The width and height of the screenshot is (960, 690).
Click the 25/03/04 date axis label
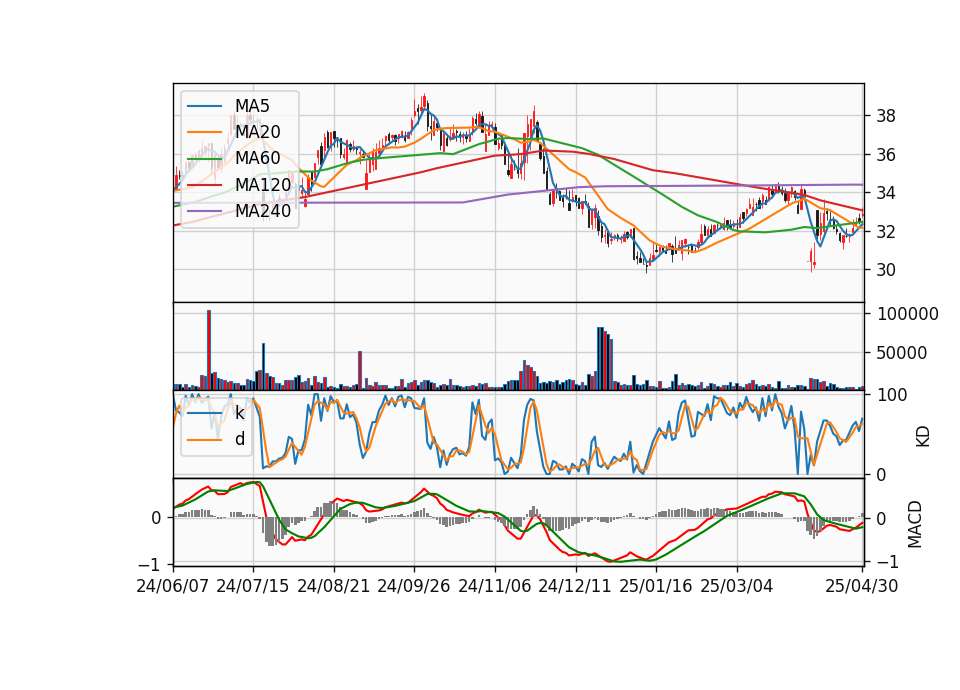(737, 586)
